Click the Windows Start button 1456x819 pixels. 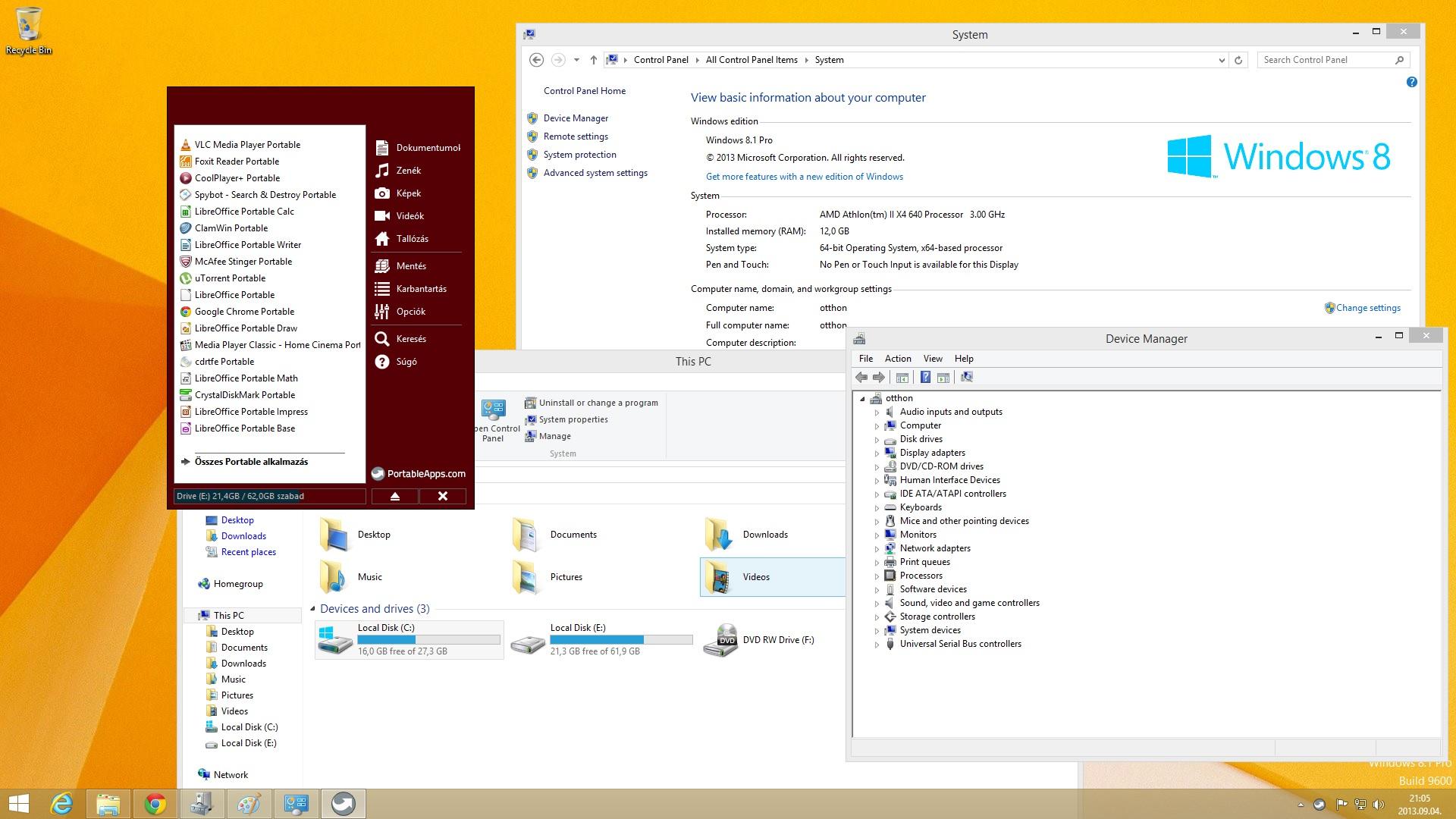click(x=18, y=804)
